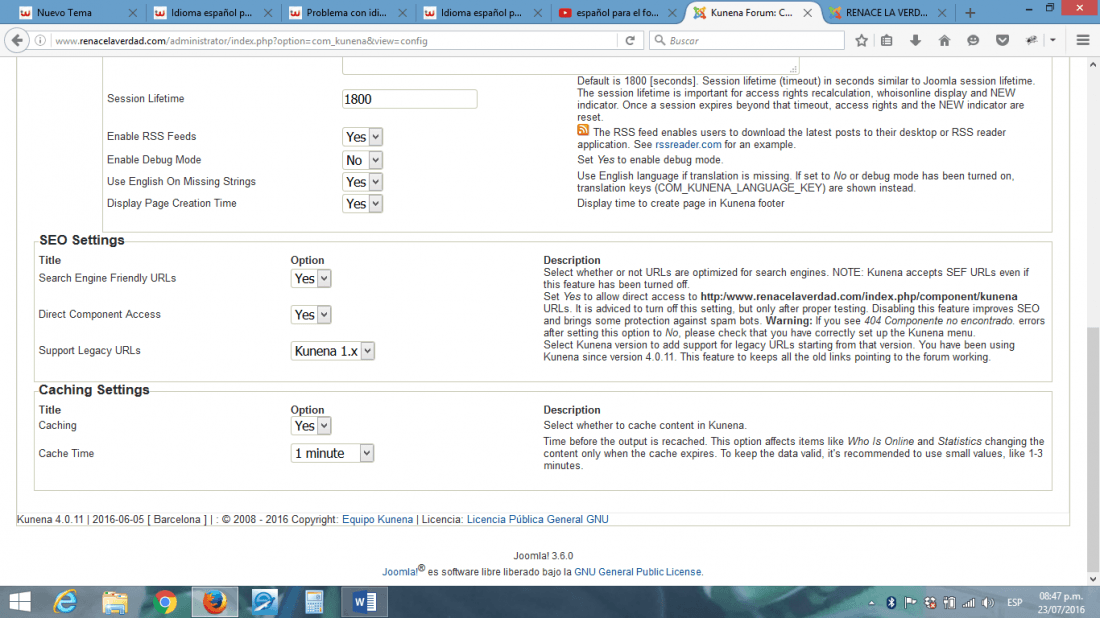The image size is (1100, 618).
Task: Reload the page with refresh icon
Action: pos(630,41)
